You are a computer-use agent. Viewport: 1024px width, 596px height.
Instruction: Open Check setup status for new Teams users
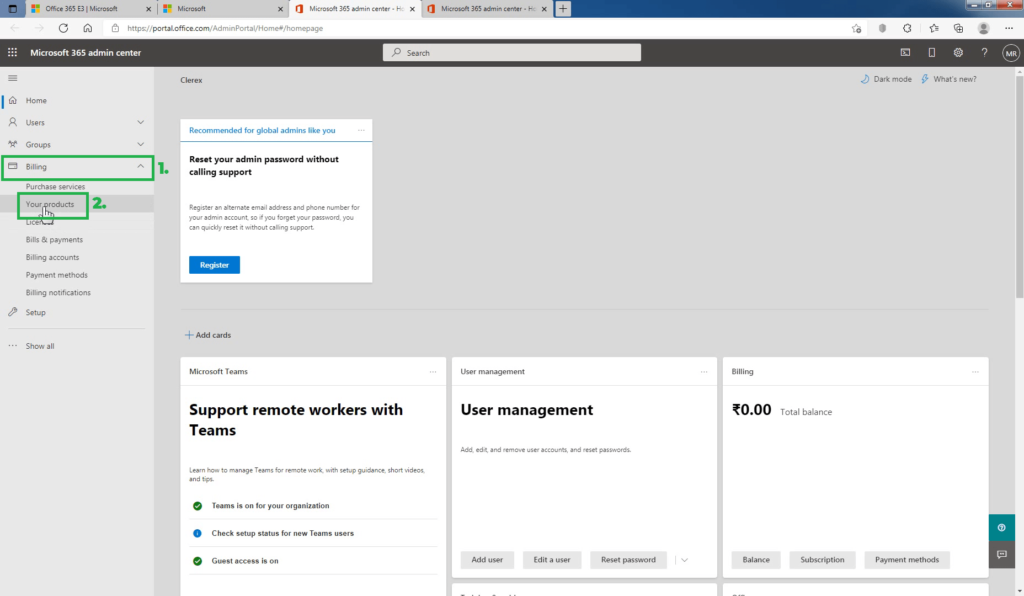click(x=283, y=533)
